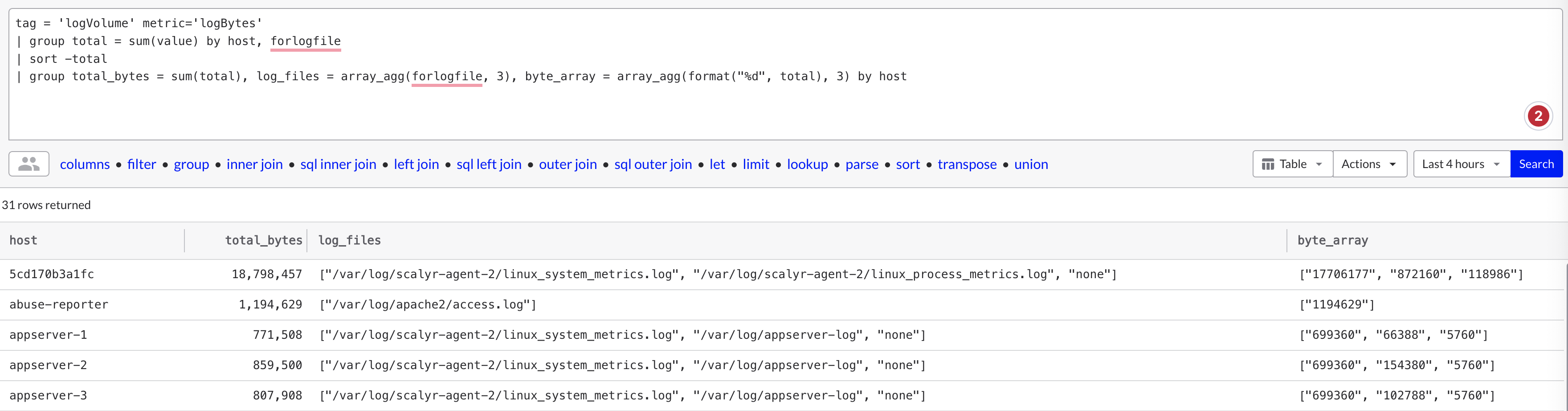The height and width of the screenshot is (411, 1568).
Task: Click the 859,500 total_bytes value
Action: [x=278, y=366]
